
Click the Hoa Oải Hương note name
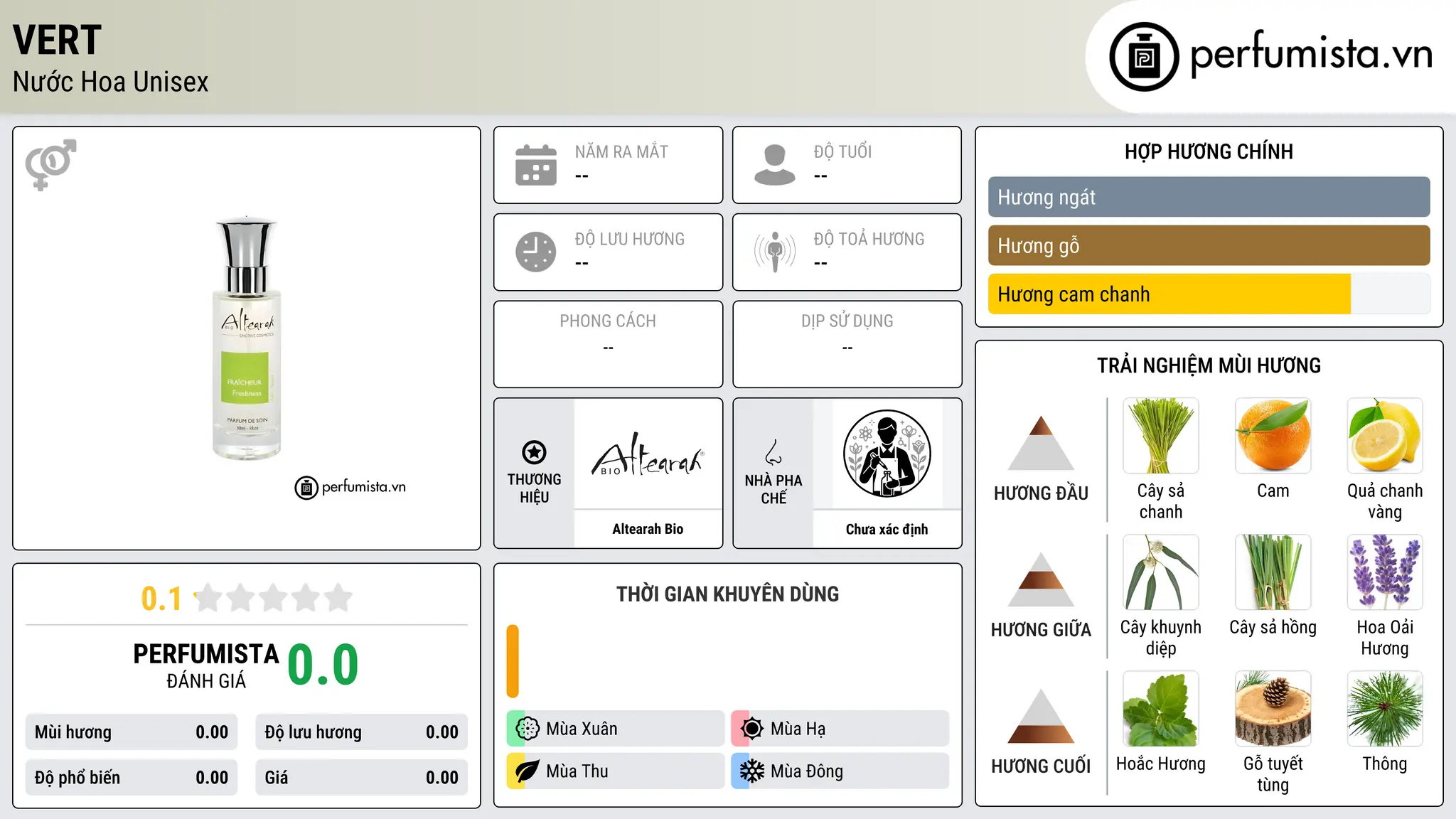click(x=1385, y=638)
